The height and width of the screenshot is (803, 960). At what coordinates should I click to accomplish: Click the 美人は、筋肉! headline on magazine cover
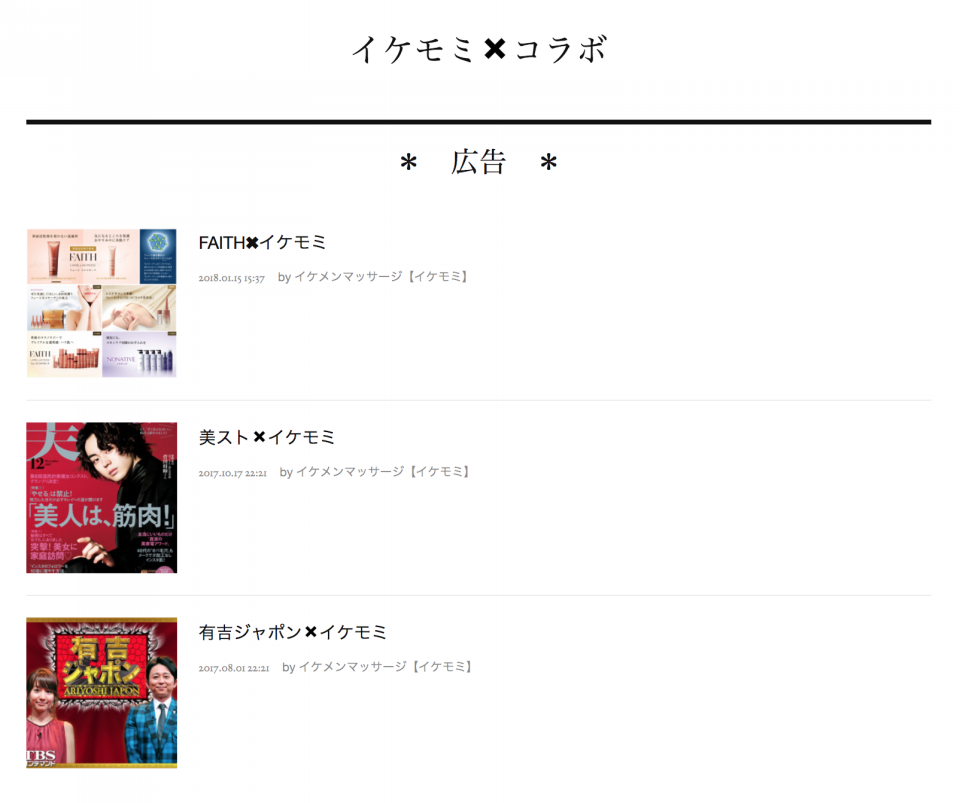click(103, 515)
